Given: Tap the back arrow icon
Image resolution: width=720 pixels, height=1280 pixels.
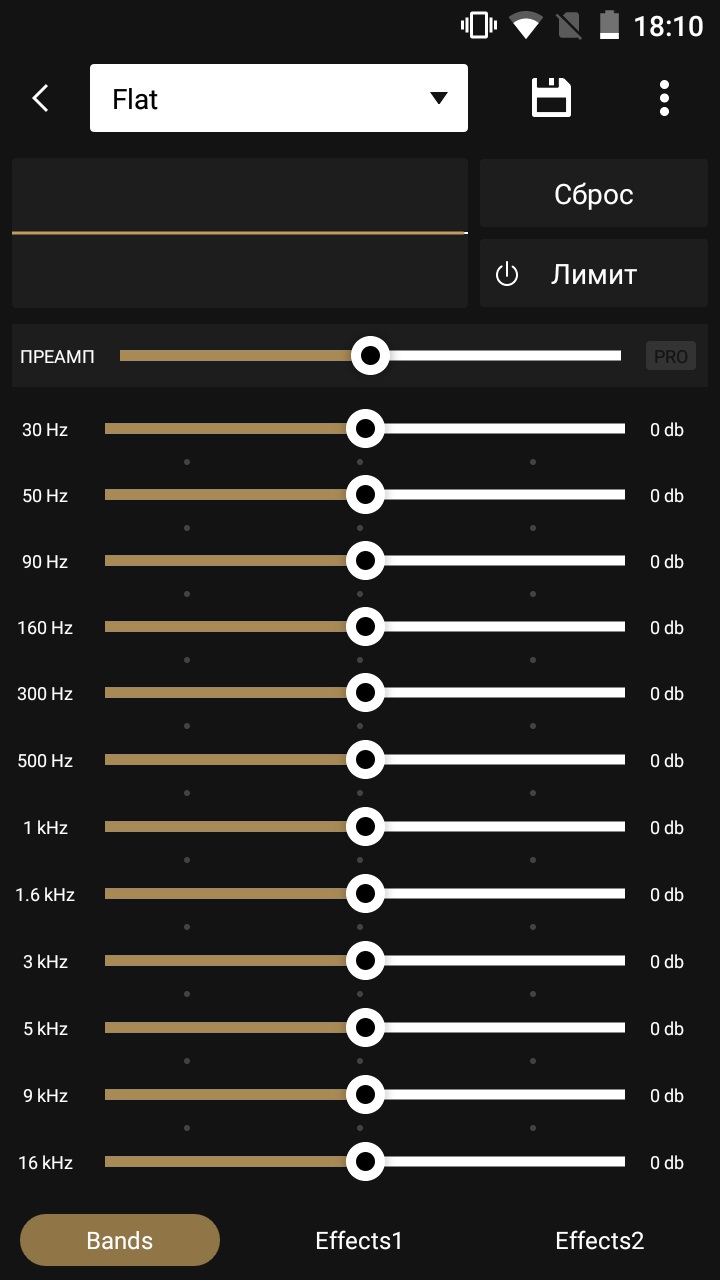Looking at the screenshot, I should 40,98.
